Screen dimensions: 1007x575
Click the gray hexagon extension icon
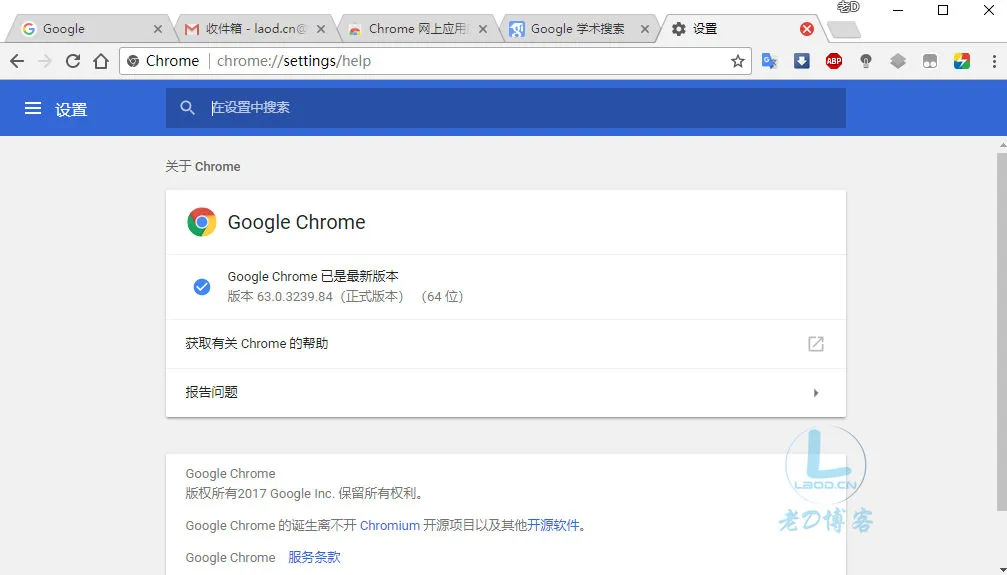point(898,61)
